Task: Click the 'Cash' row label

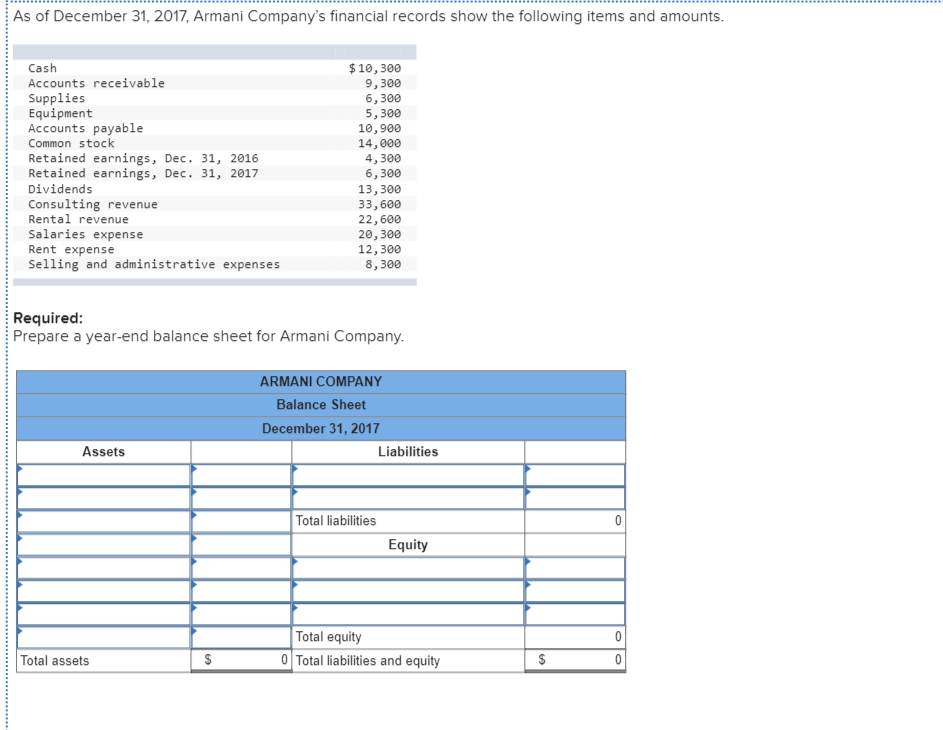Action: 42,68
